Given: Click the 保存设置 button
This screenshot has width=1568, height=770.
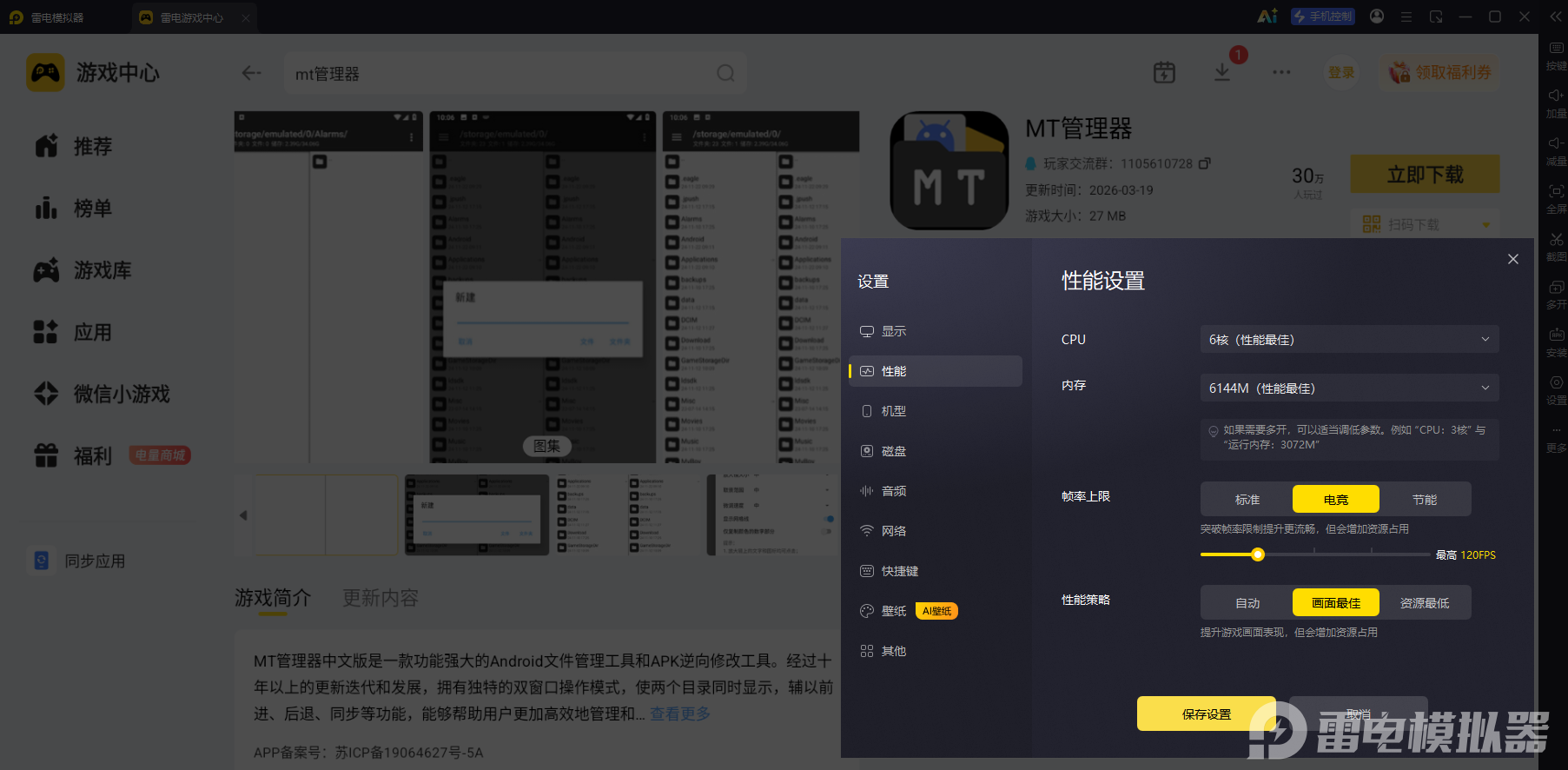Looking at the screenshot, I should (x=1206, y=714).
